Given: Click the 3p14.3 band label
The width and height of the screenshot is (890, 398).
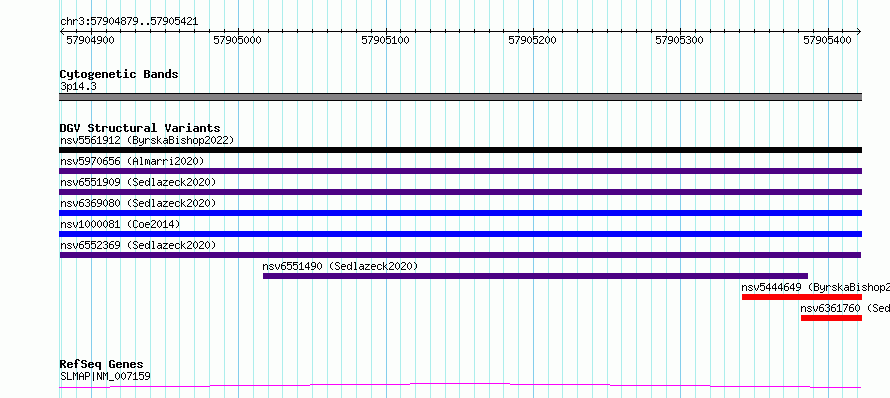Looking at the screenshot, I should pyautogui.click(x=78, y=86).
